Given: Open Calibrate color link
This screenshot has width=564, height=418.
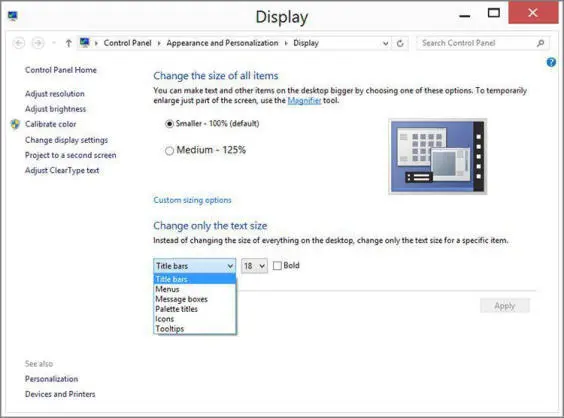Looking at the screenshot, I should (x=50, y=124).
